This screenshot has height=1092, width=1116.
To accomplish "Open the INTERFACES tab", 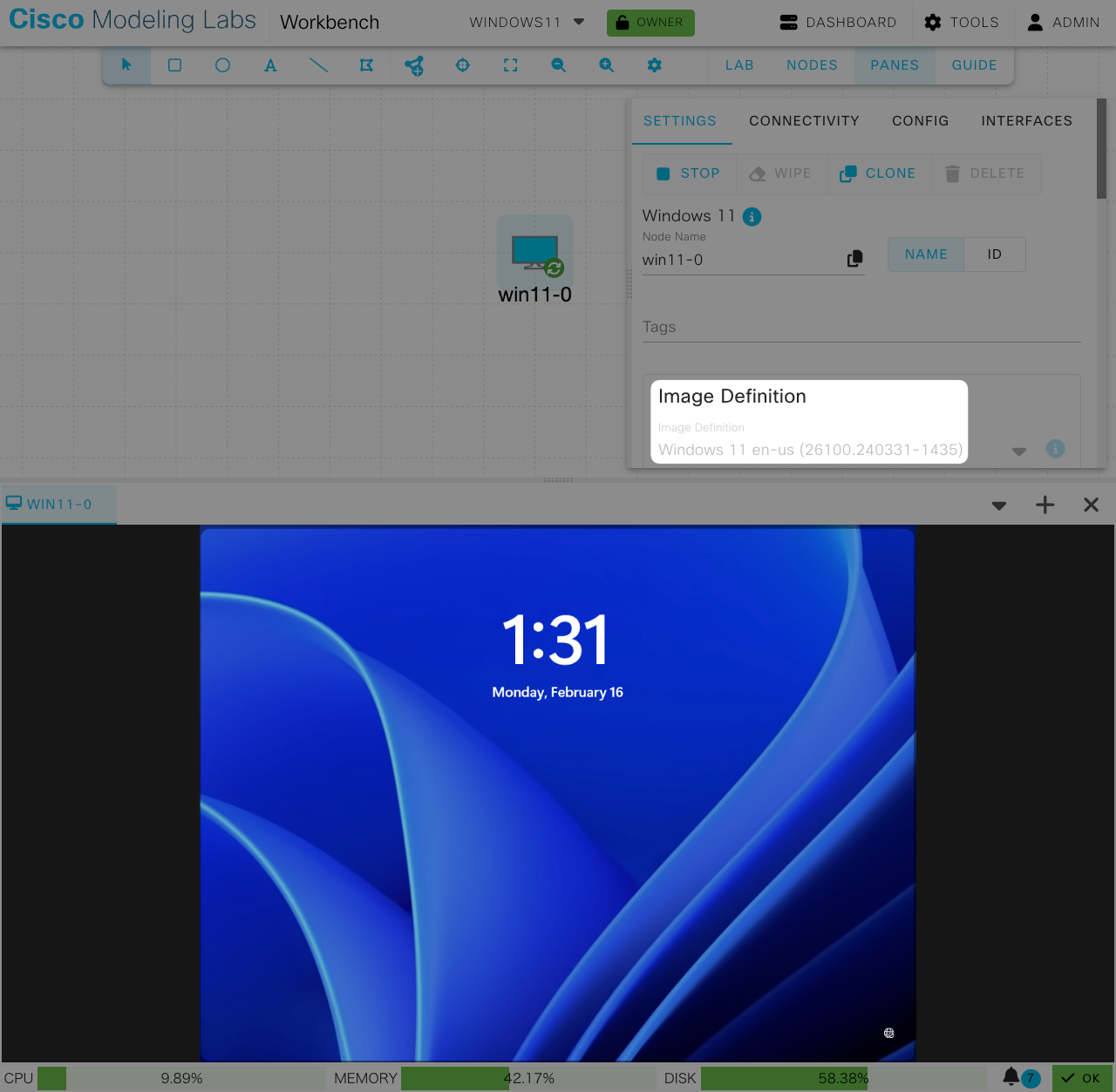I will 1026,121.
